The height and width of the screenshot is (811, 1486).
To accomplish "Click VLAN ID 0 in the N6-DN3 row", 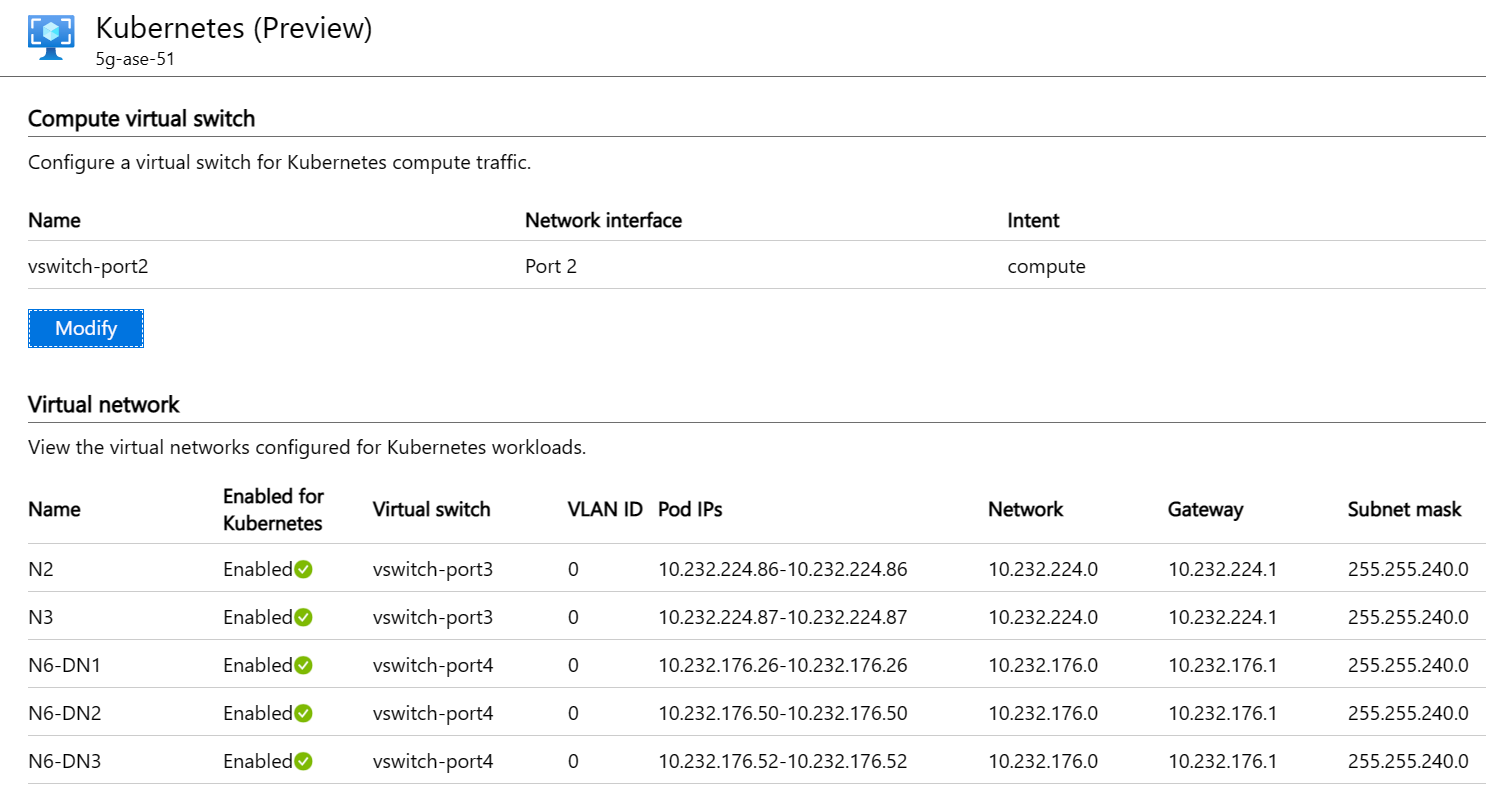I will (x=573, y=762).
